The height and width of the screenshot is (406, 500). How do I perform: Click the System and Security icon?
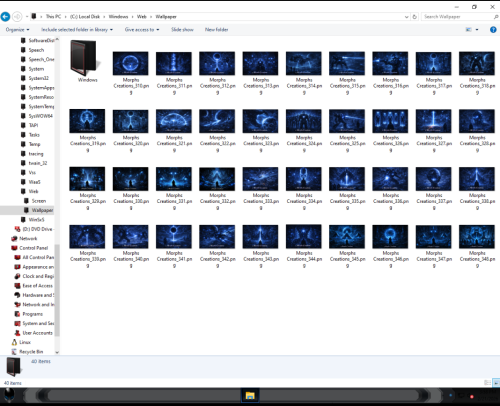pos(17,323)
